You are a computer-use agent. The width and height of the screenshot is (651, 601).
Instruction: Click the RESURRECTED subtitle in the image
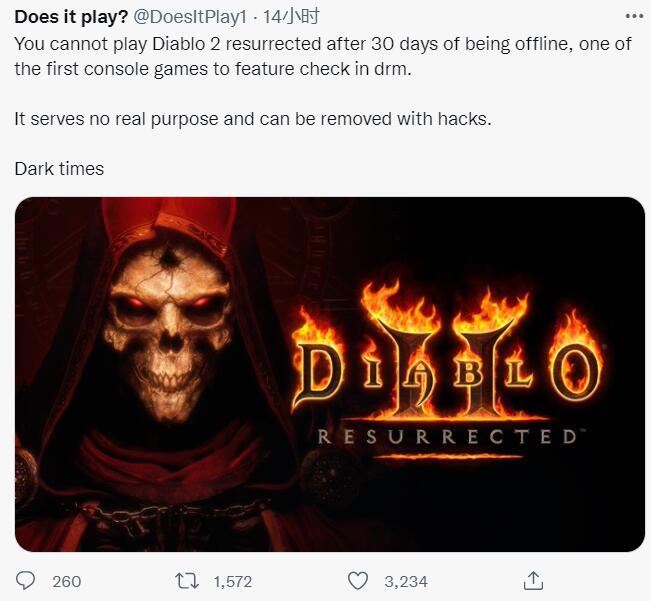tap(446, 437)
